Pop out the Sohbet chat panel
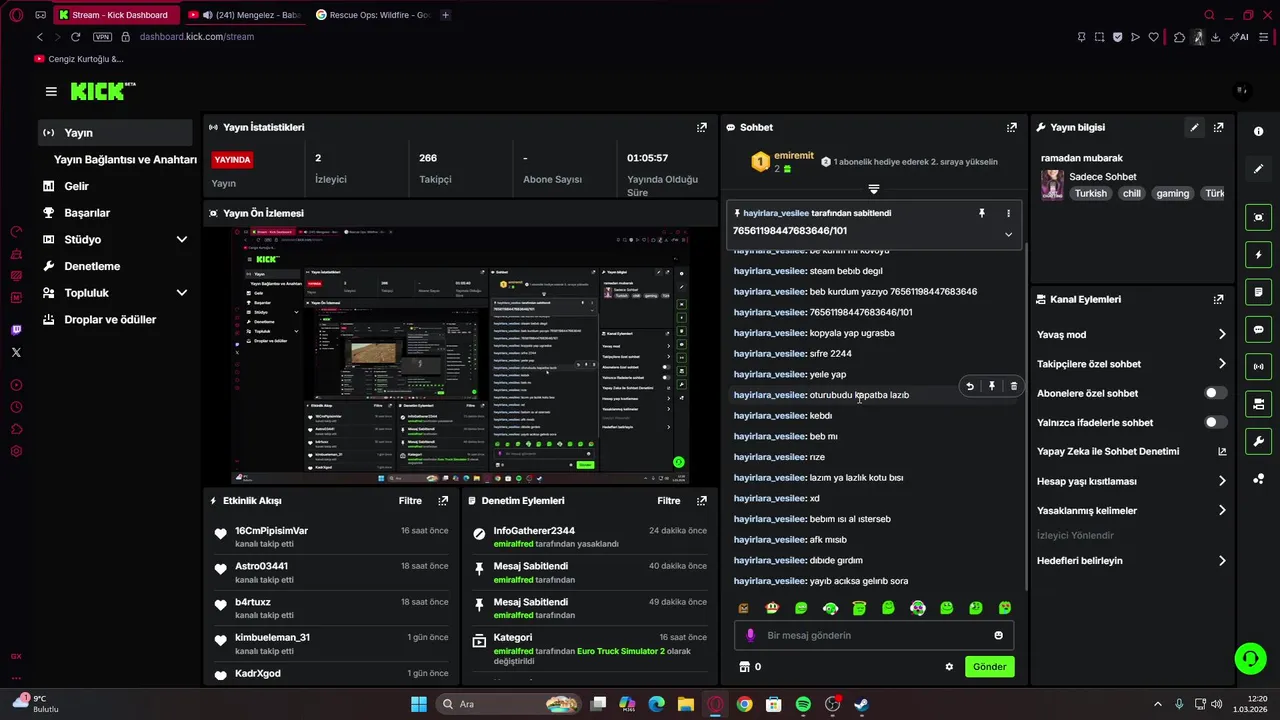Image resolution: width=1280 pixels, height=720 pixels. 1012,127
